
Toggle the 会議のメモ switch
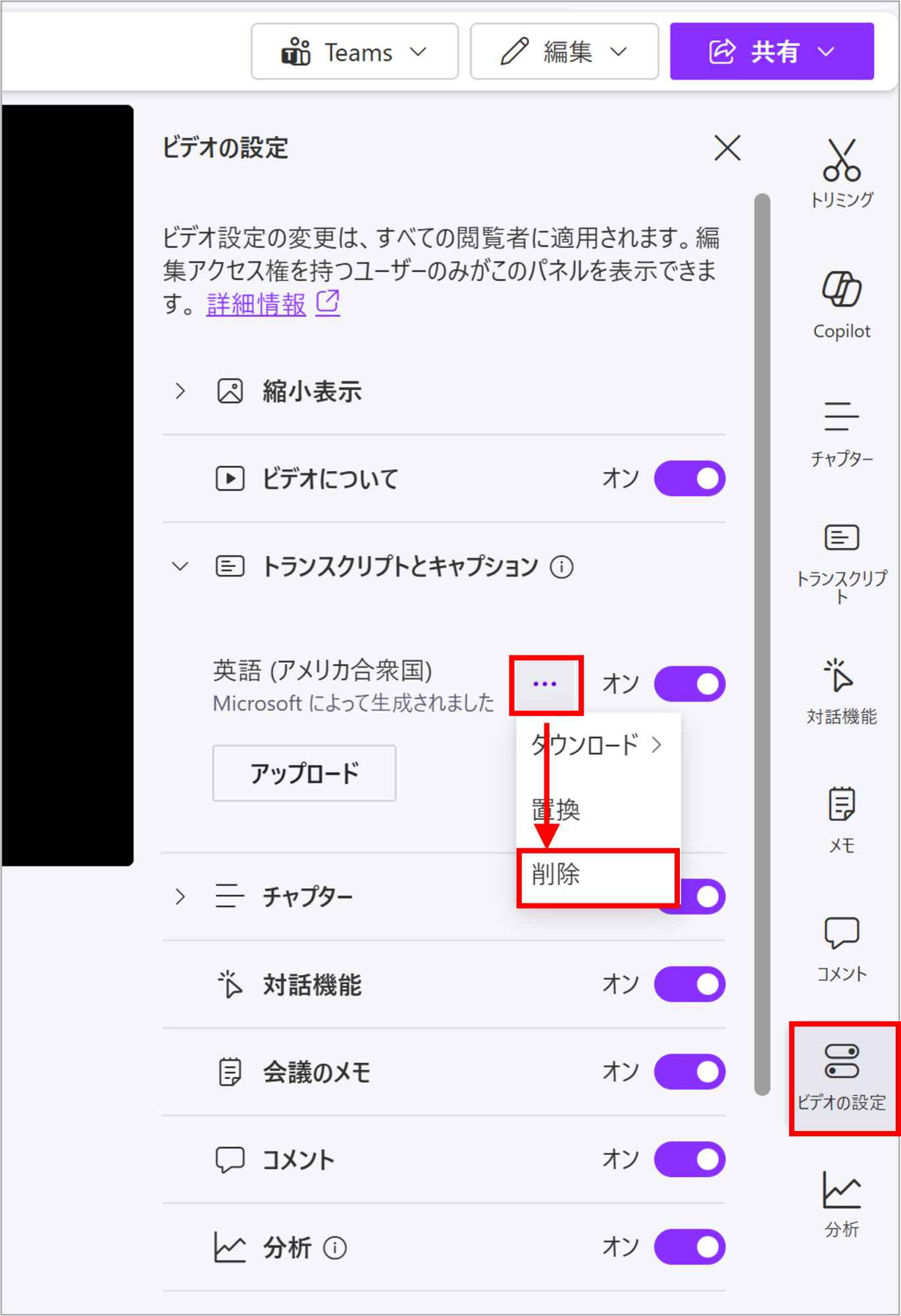pos(690,1072)
